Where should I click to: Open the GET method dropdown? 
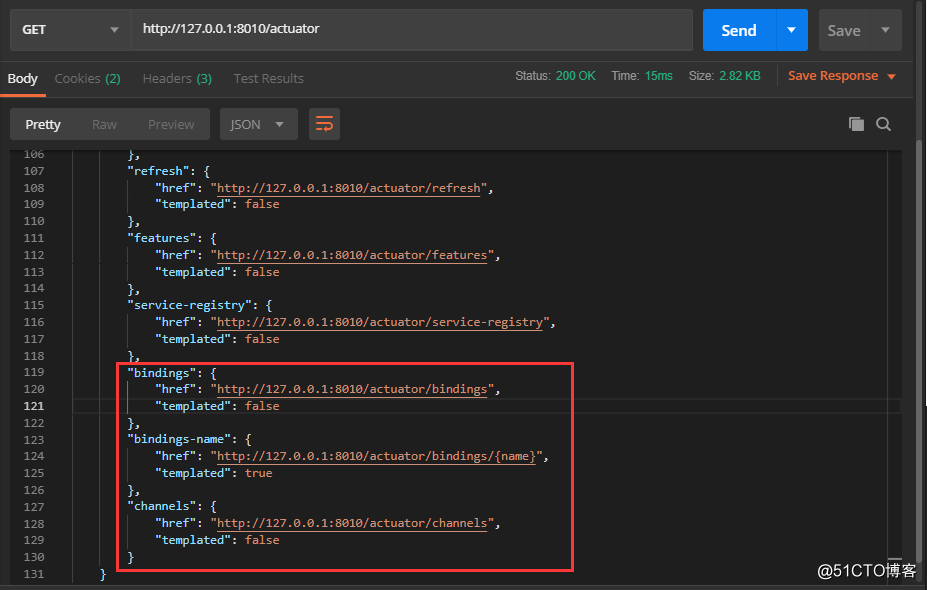(70, 30)
